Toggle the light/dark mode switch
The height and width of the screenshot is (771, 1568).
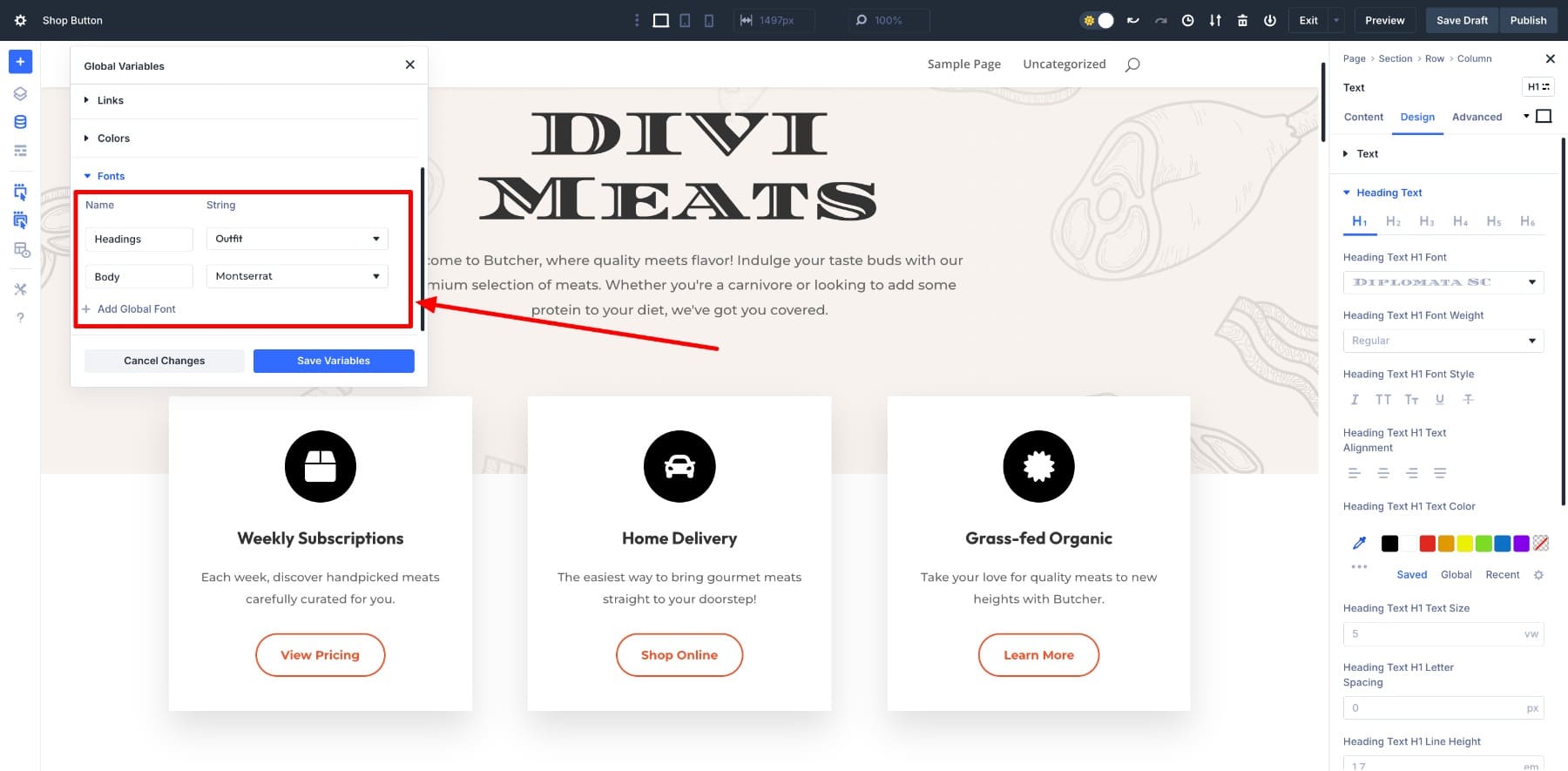pyautogui.click(x=1098, y=20)
